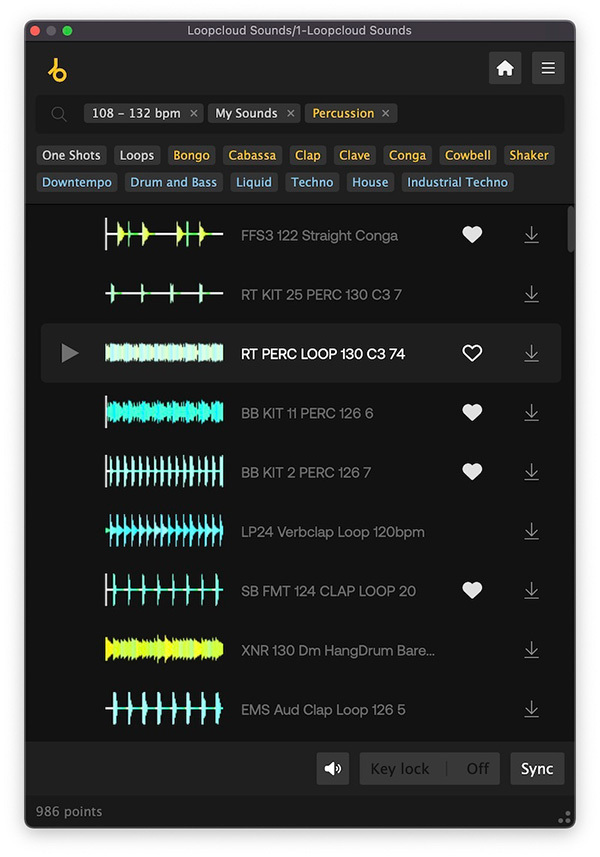Image resolution: width=600 pixels, height=857 pixels.
Task: Click the Sync button
Action: click(537, 769)
